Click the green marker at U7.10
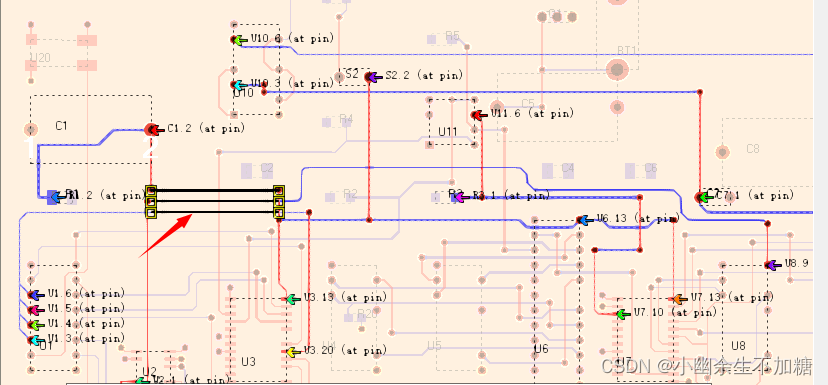 pos(624,314)
